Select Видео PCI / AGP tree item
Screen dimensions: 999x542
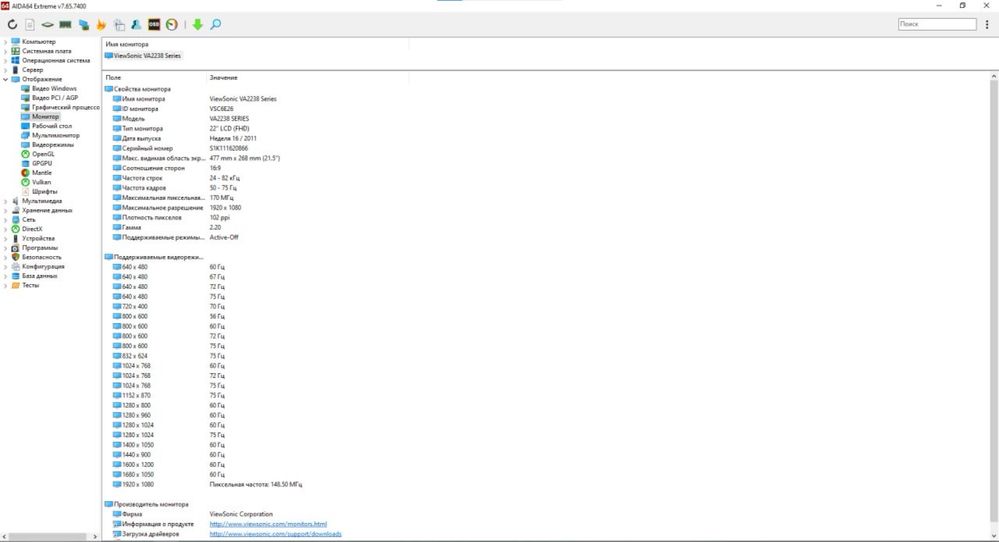coord(55,98)
